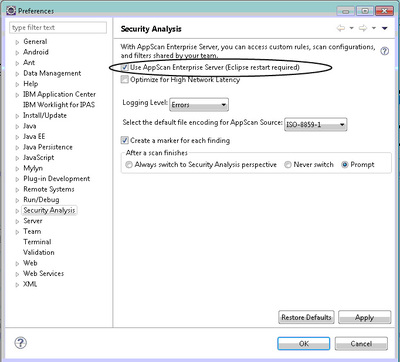Expand the Android tree node
Image resolution: width=400 pixels, height=362 pixels.
click(x=17, y=53)
